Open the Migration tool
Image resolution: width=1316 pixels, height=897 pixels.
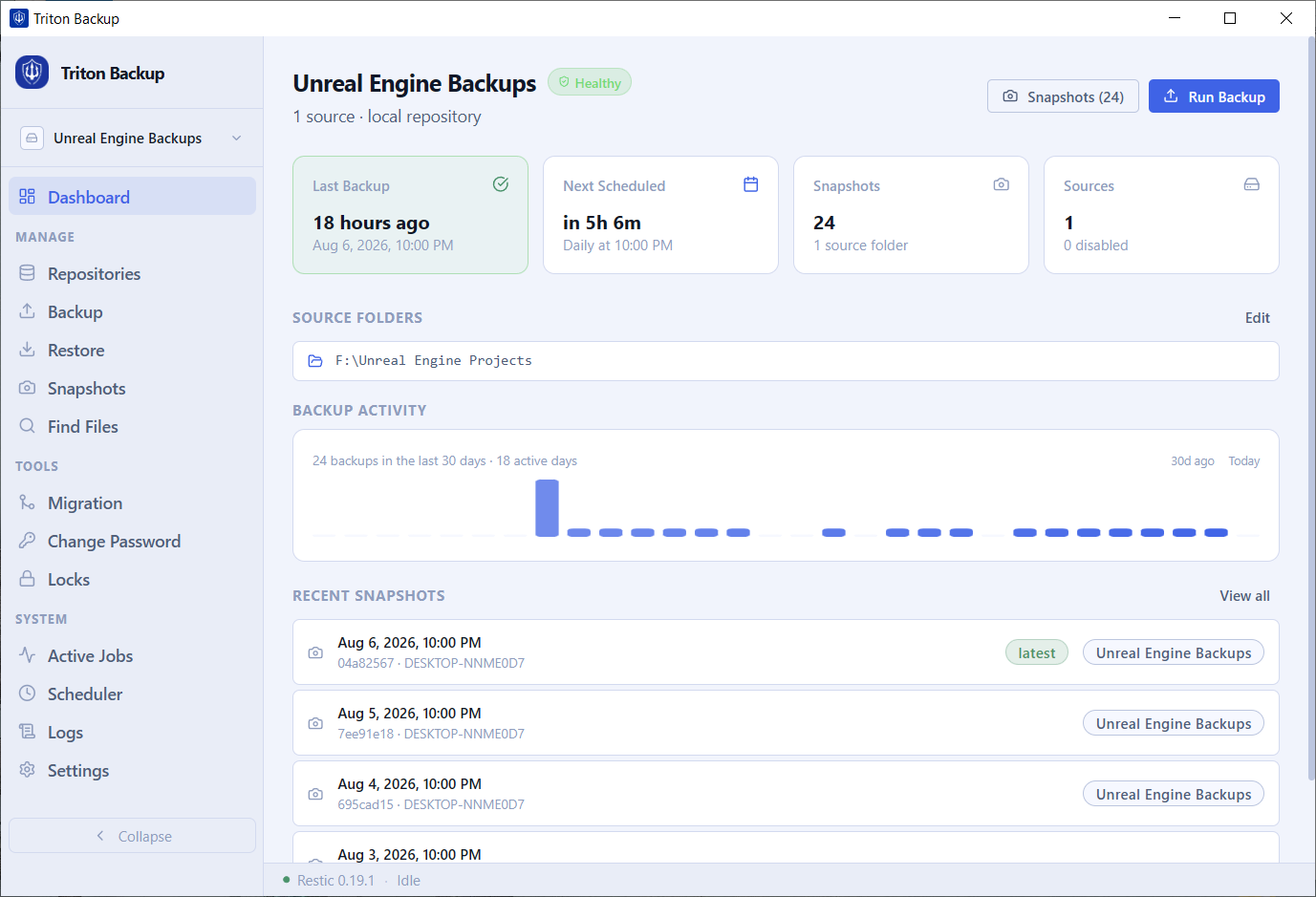(132, 503)
